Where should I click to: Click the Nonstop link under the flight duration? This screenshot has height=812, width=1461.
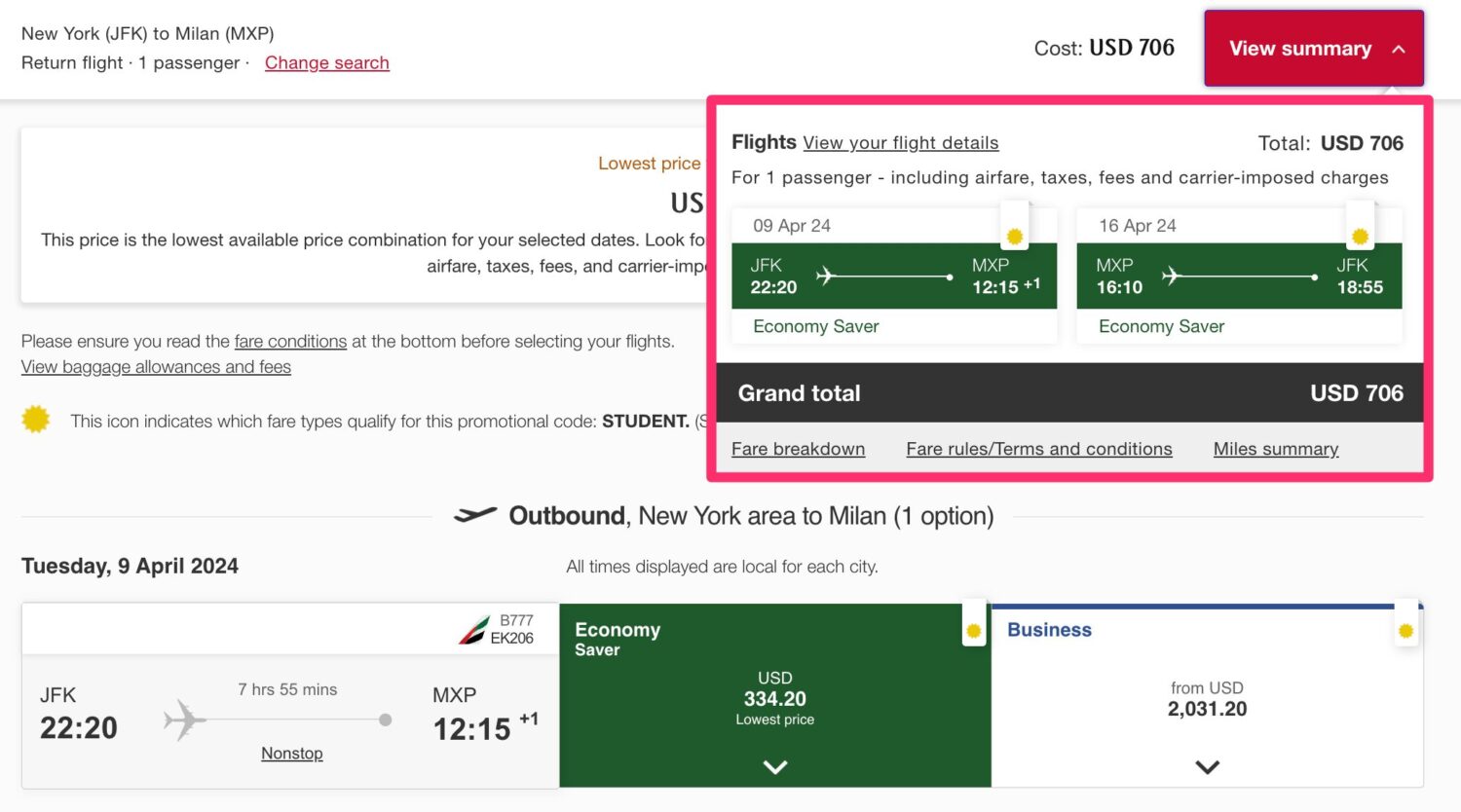point(291,752)
